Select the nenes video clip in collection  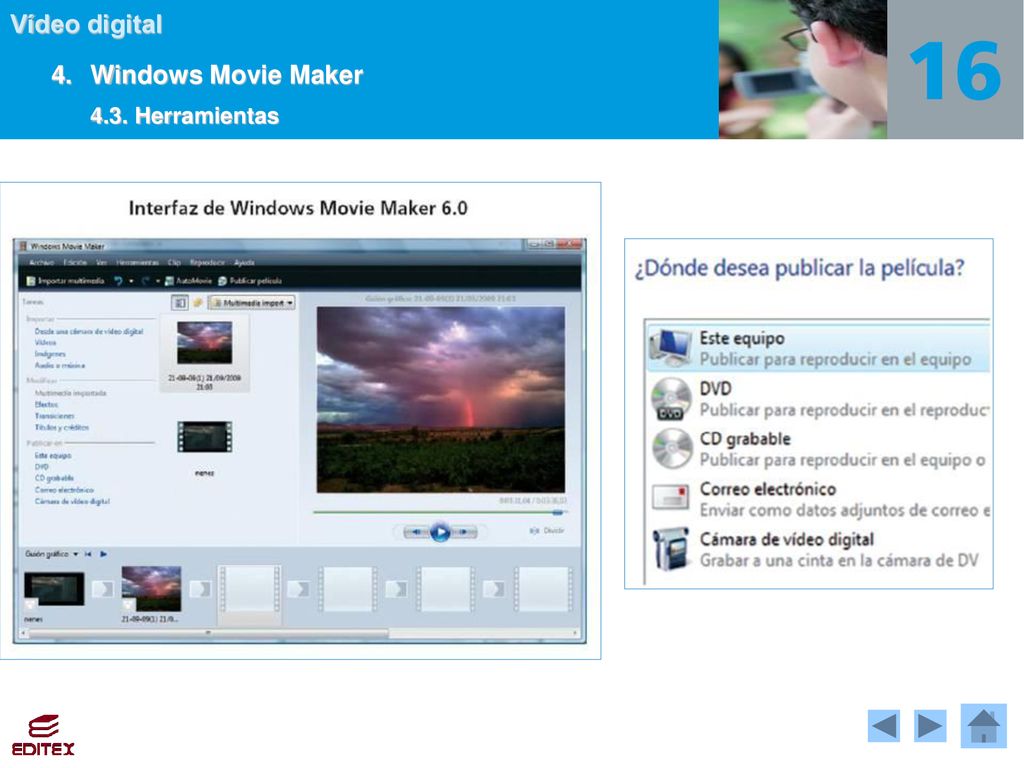(204, 437)
